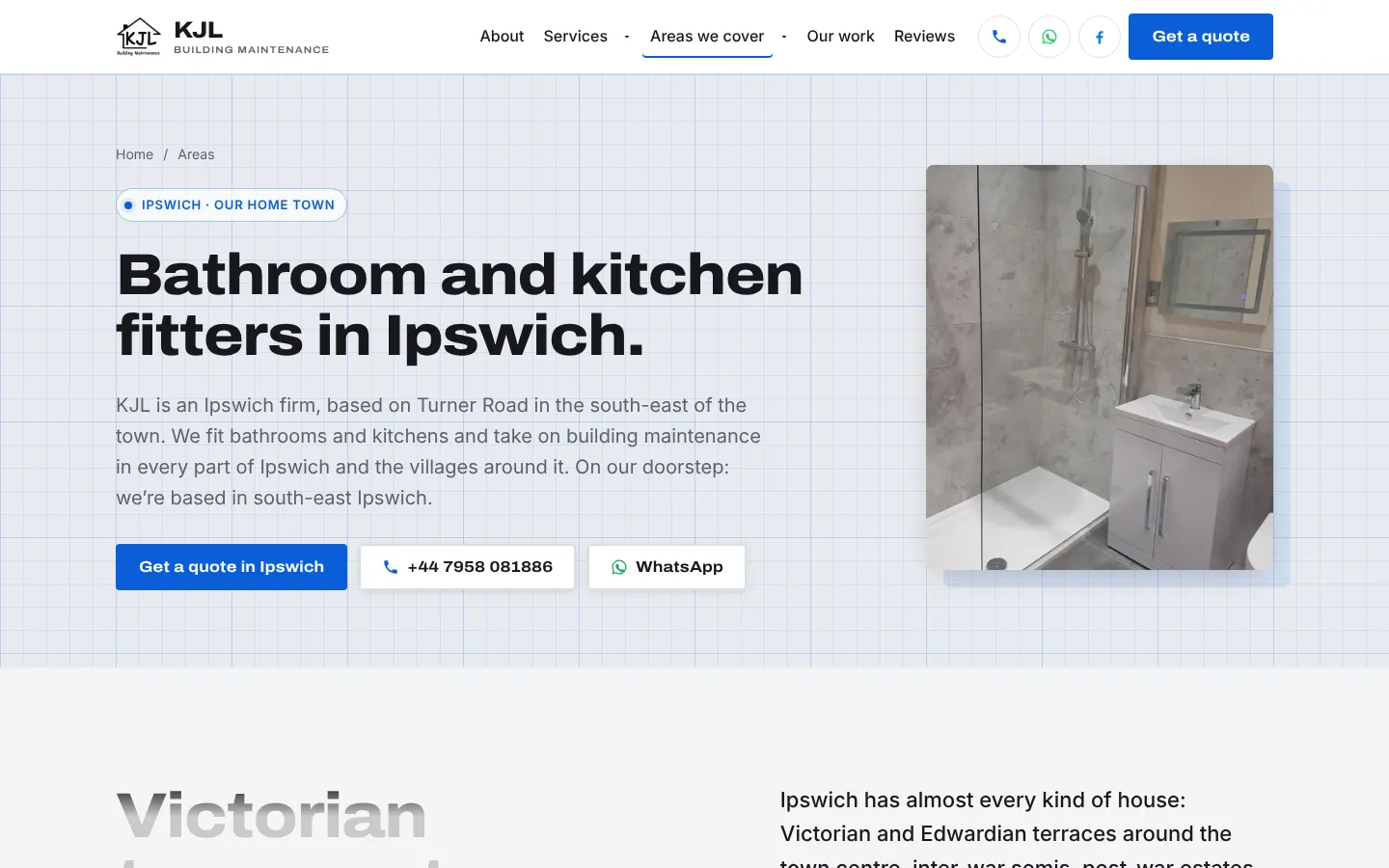Click the 'Bathroom and kitchen fitters in Ipswich.' heading
The width and height of the screenshot is (1389, 868).
pos(459,305)
